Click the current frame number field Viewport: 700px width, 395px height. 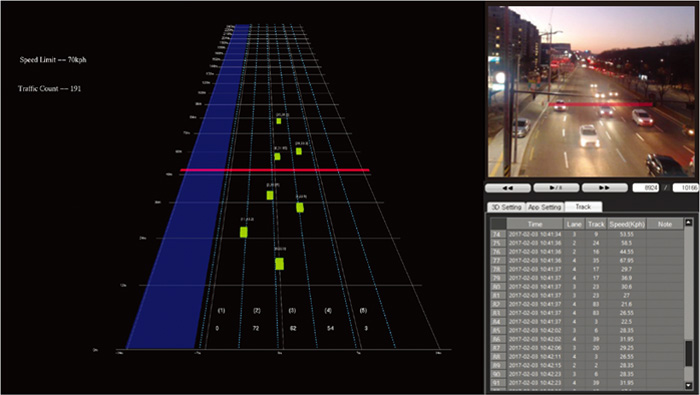coord(646,188)
